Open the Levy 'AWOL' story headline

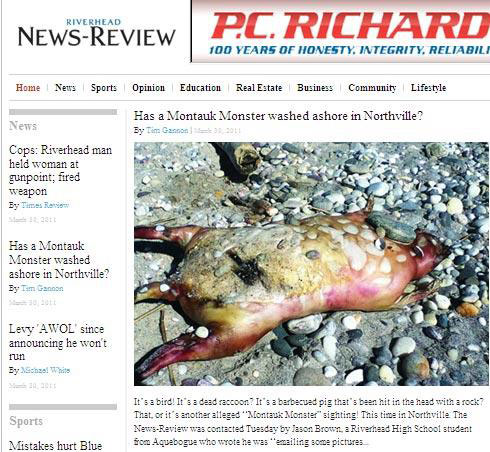point(57,342)
